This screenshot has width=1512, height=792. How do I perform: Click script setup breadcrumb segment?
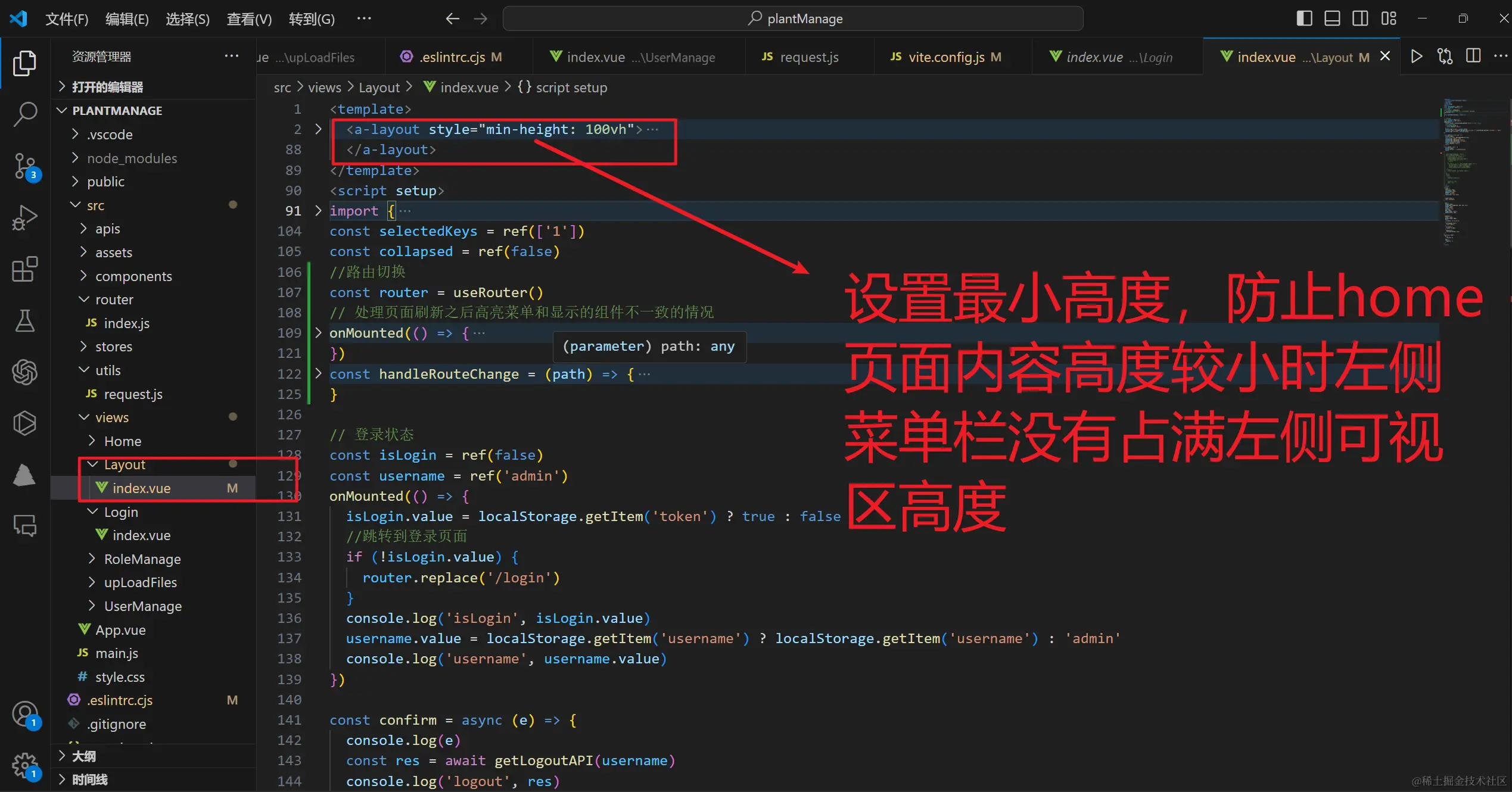pyautogui.click(x=563, y=88)
